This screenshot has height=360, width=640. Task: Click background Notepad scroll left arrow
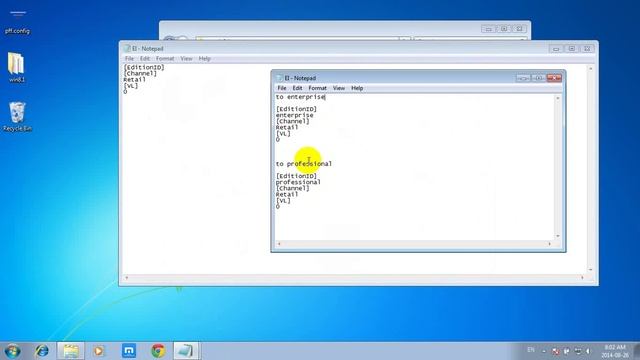pyautogui.click(x=127, y=278)
